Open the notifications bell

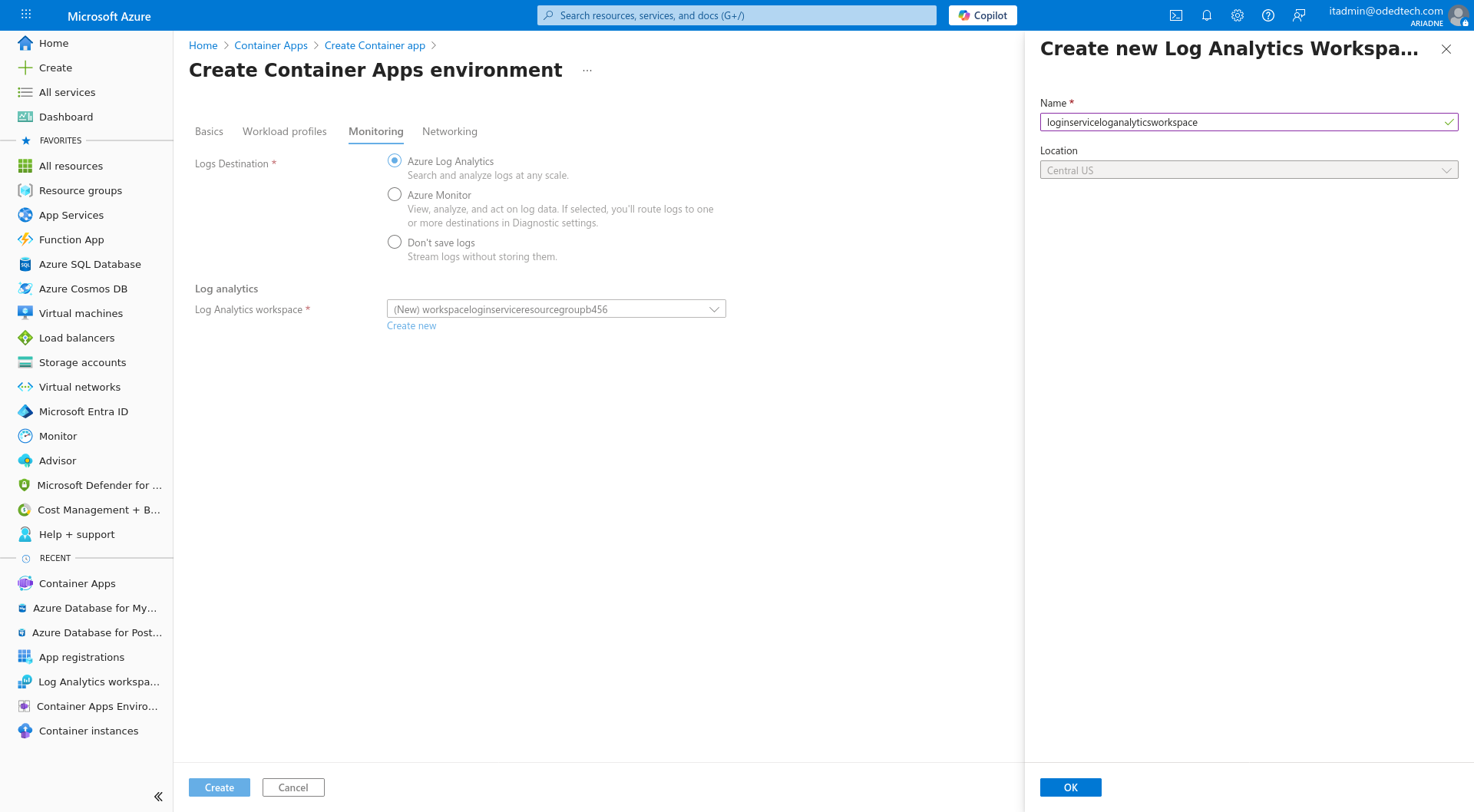1207,15
